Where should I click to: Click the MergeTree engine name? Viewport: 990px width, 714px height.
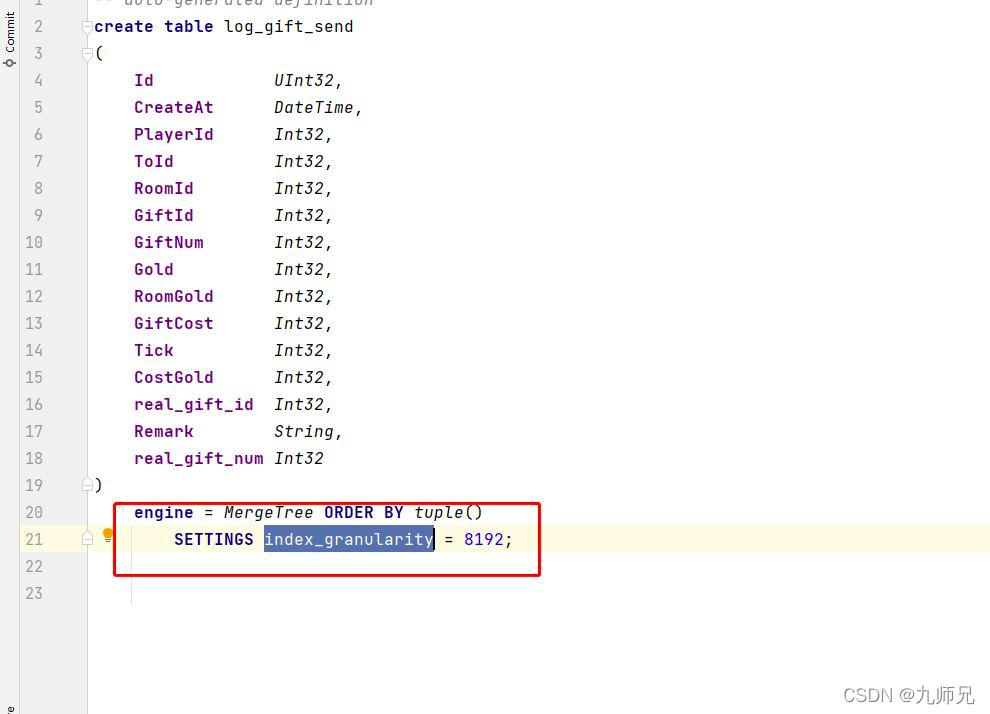tap(268, 513)
